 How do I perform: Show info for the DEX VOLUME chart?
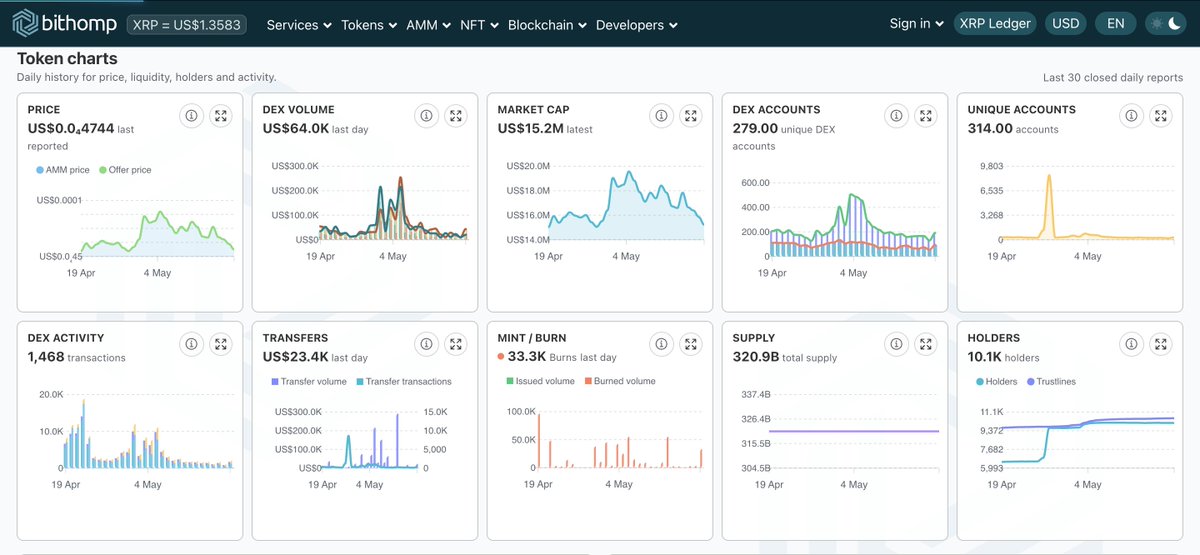pyautogui.click(x=426, y=116)
